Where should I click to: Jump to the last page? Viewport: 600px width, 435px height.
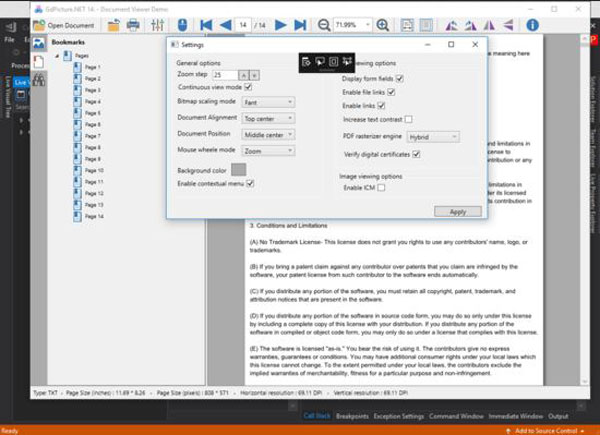click(302, 23)
